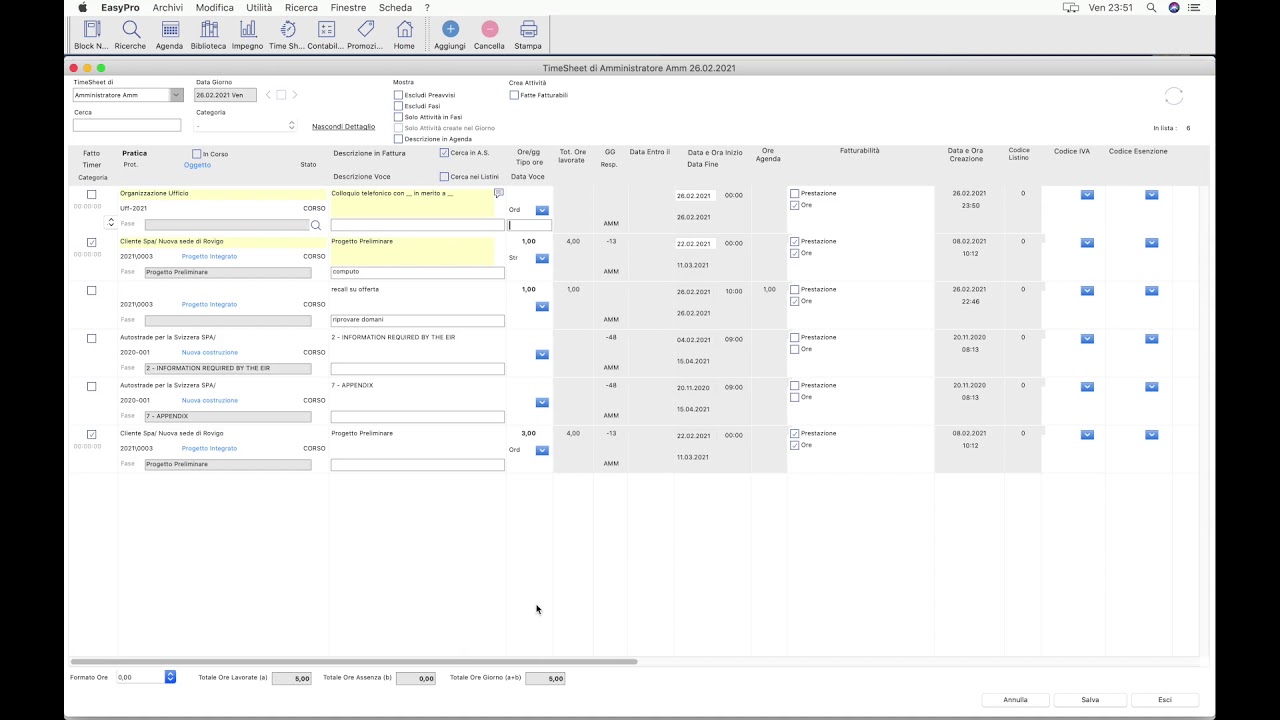The width and height of the screenshot is (1280, 720).
Task: Click the Stampa printer icon
Action: (528, 30)
